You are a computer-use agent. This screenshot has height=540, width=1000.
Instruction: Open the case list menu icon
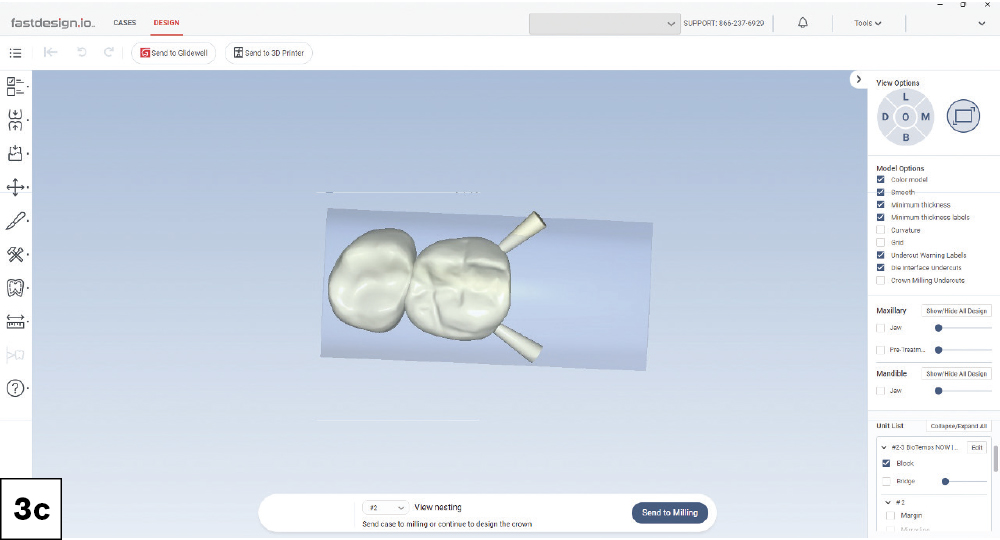(15, 53)
